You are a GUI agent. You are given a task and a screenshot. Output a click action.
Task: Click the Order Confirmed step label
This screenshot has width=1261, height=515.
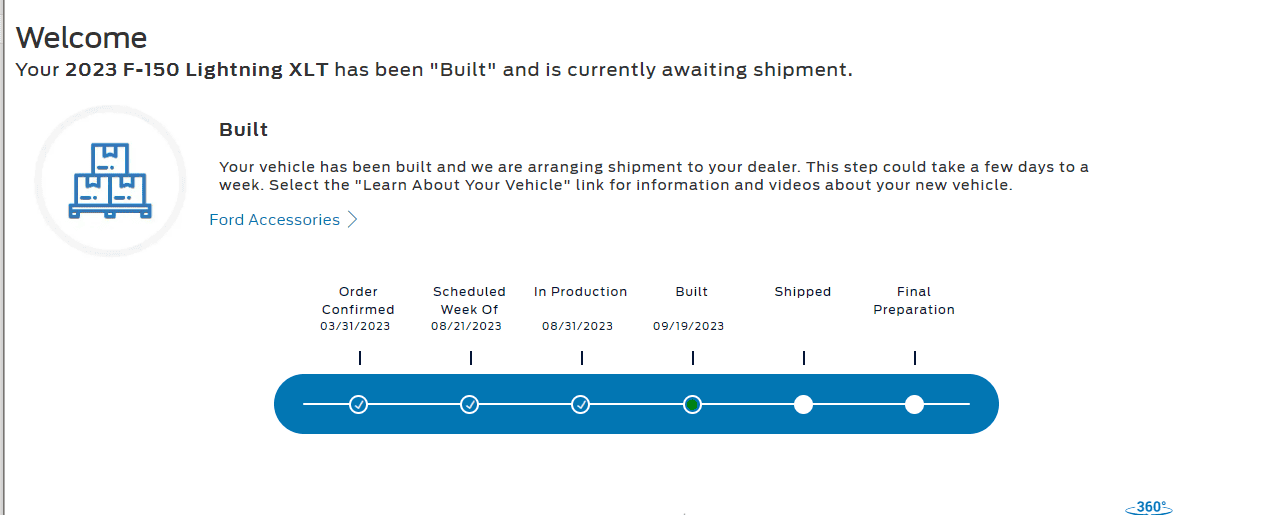358,301
